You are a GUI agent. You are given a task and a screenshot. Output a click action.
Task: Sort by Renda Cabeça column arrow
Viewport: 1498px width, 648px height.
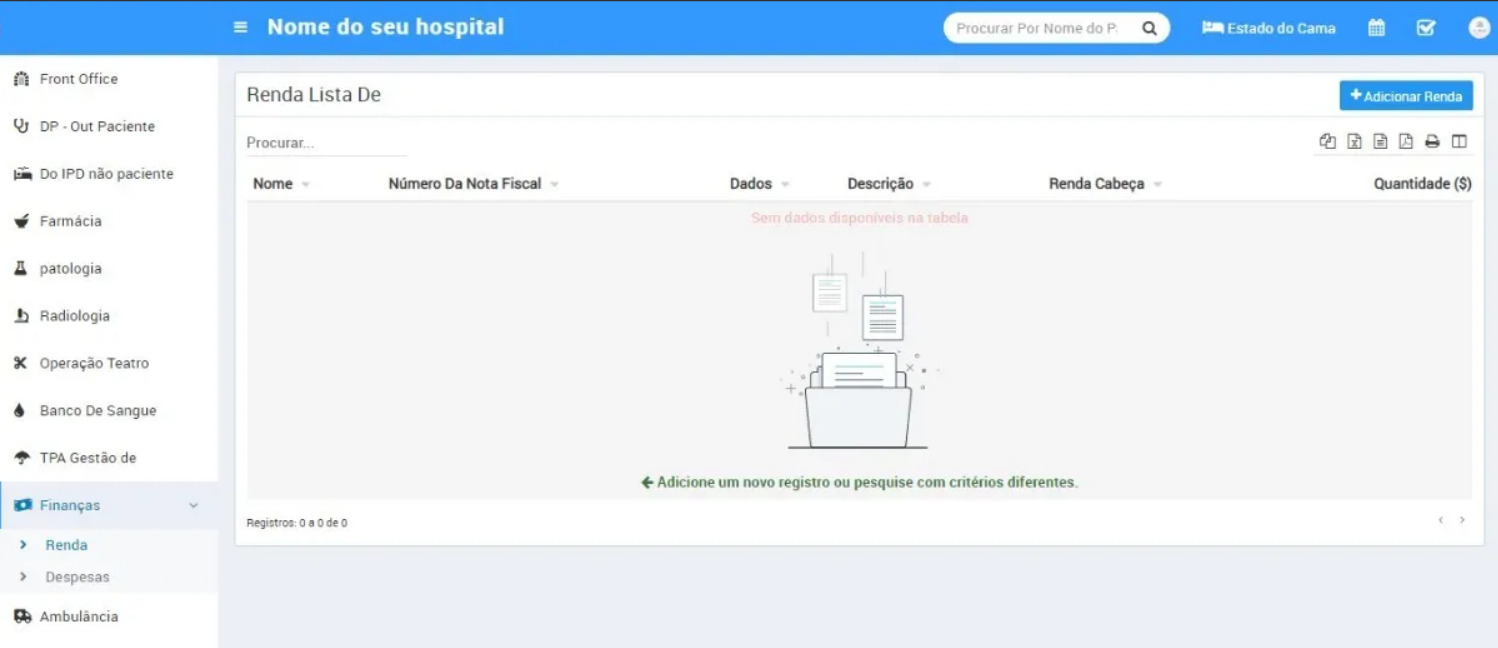pos(1158,185)
